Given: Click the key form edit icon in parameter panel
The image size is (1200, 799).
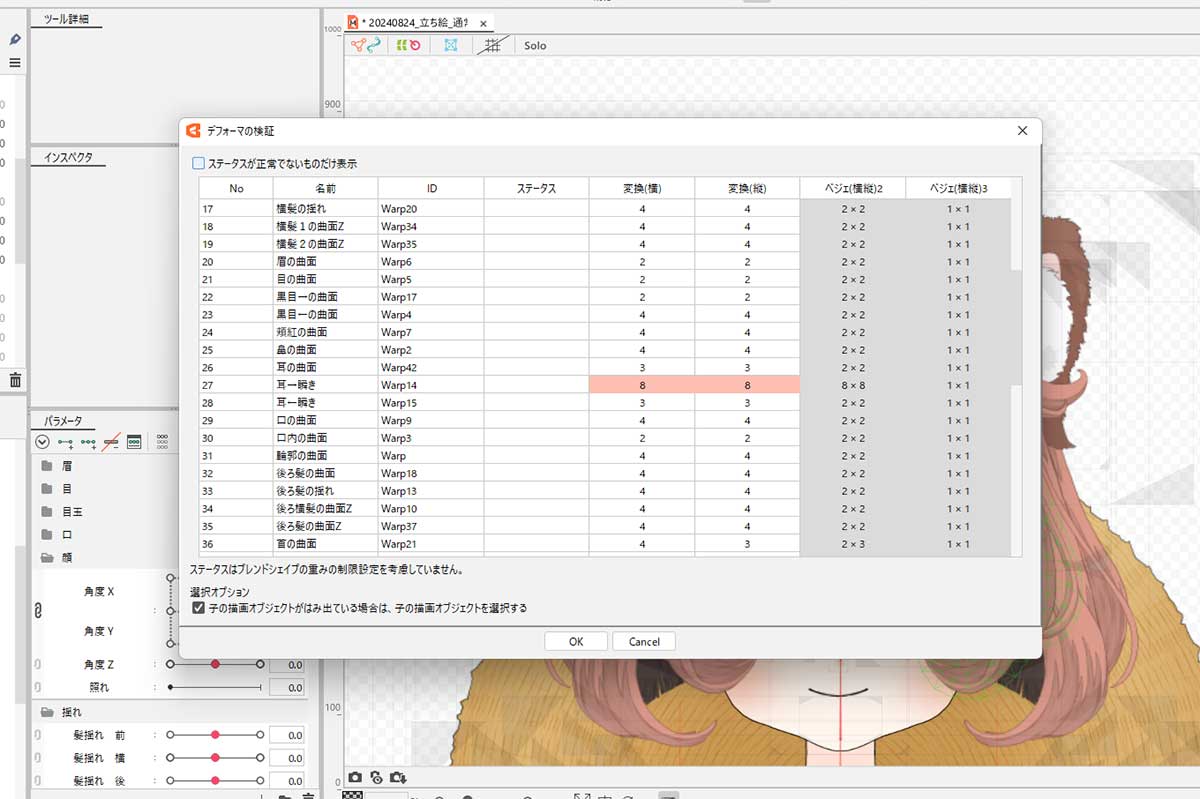Looking at the screenshot, I should coord(133,441).
